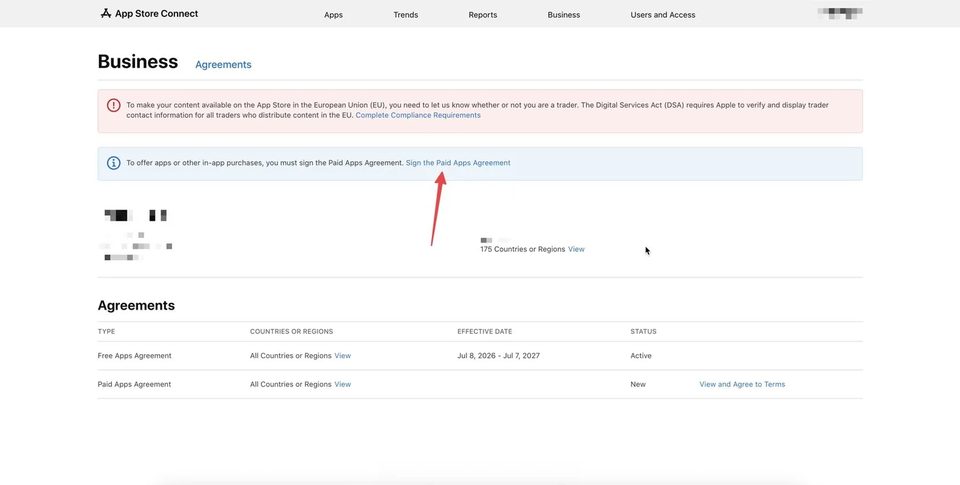Click the red warning icon in DSA banner
Screen dimensions: 960x485
tap(113, 105)
